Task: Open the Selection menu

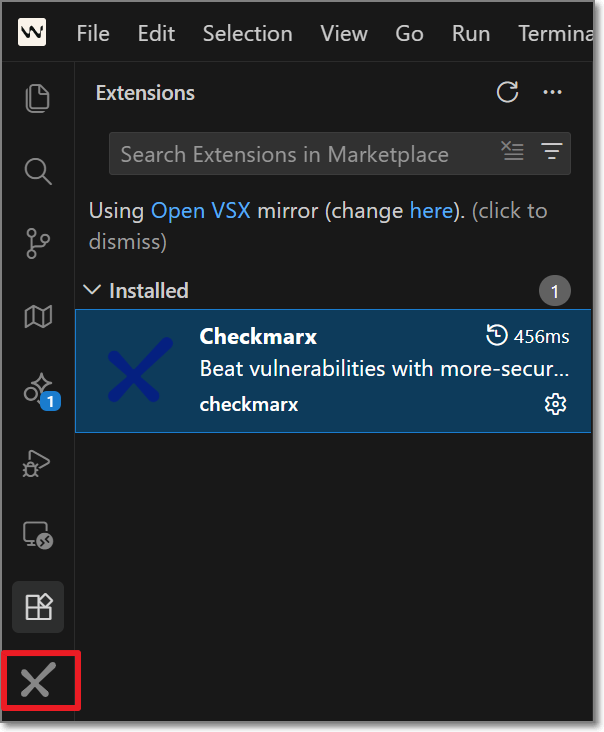Action: (248, 33)
